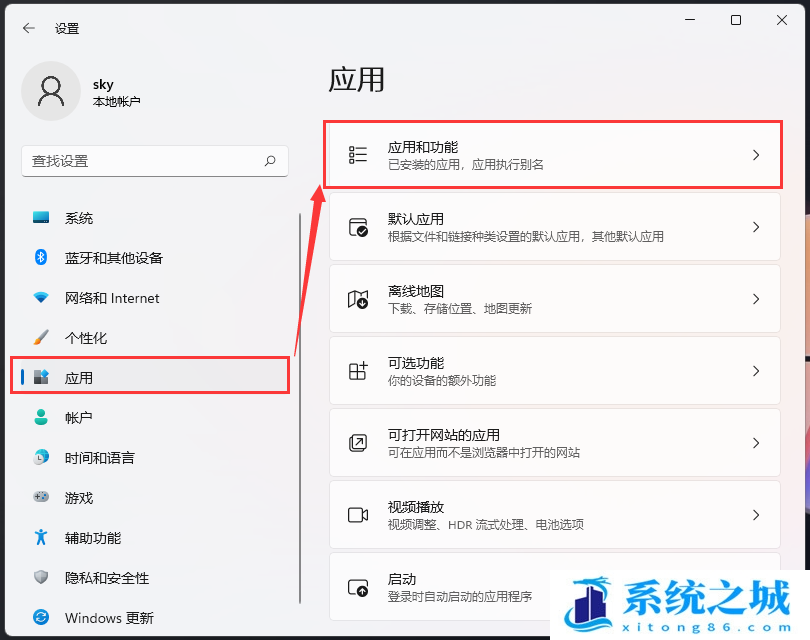Click the paintbrush icon for 个性化
The height and width of the screenshot is (640, 810).
[x=41, y=337]
